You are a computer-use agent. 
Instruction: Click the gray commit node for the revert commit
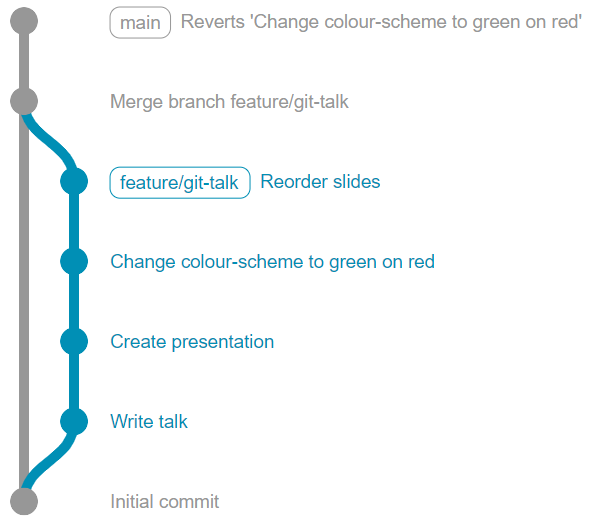[x=24, y=21]
